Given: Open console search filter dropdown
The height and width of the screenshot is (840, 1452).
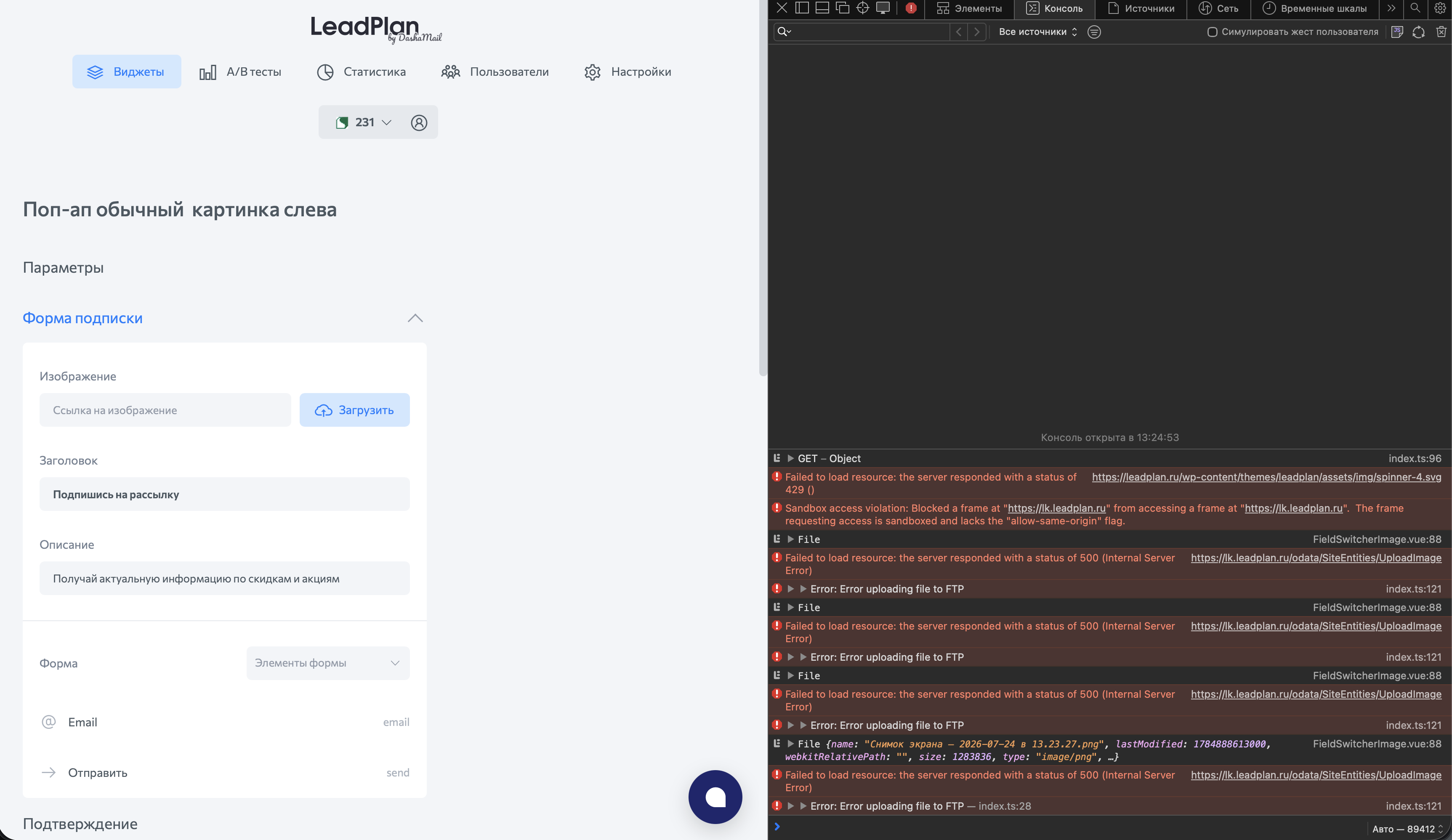Looking at the screenshot, I should (x=784, y=32).
